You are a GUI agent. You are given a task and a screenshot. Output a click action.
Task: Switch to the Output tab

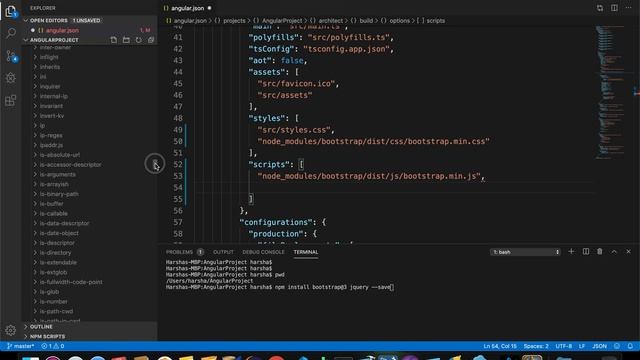coord(223,252)
